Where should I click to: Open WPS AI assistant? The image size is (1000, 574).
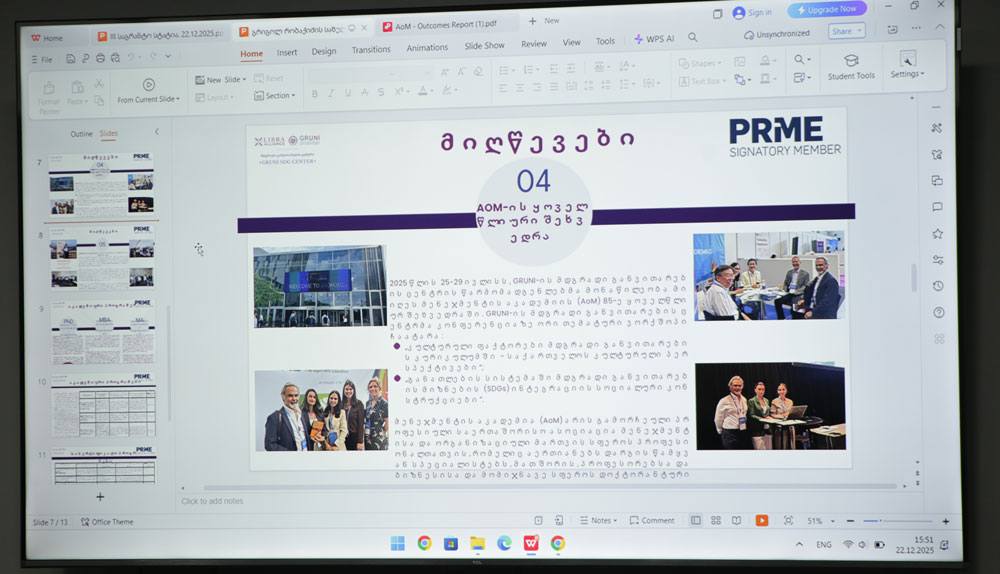pos(654,40)
